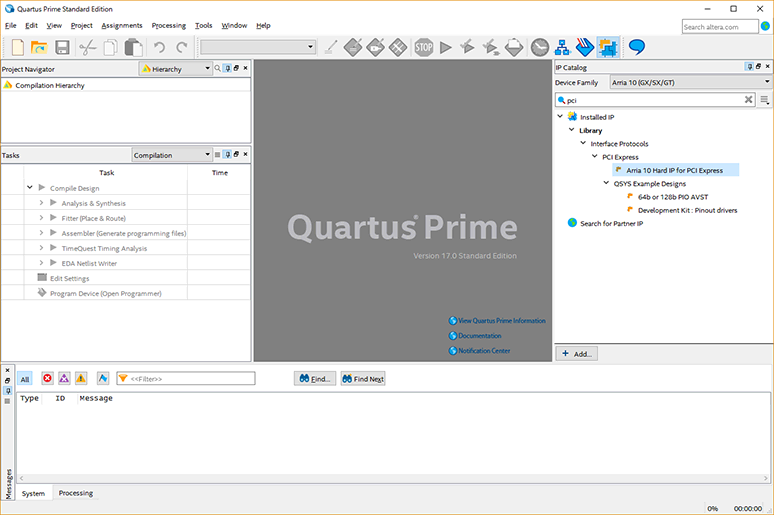The width and height of the screenshot is (774, 515).
Task: Toggle warning messages filter icon
Action: (81, 378)
